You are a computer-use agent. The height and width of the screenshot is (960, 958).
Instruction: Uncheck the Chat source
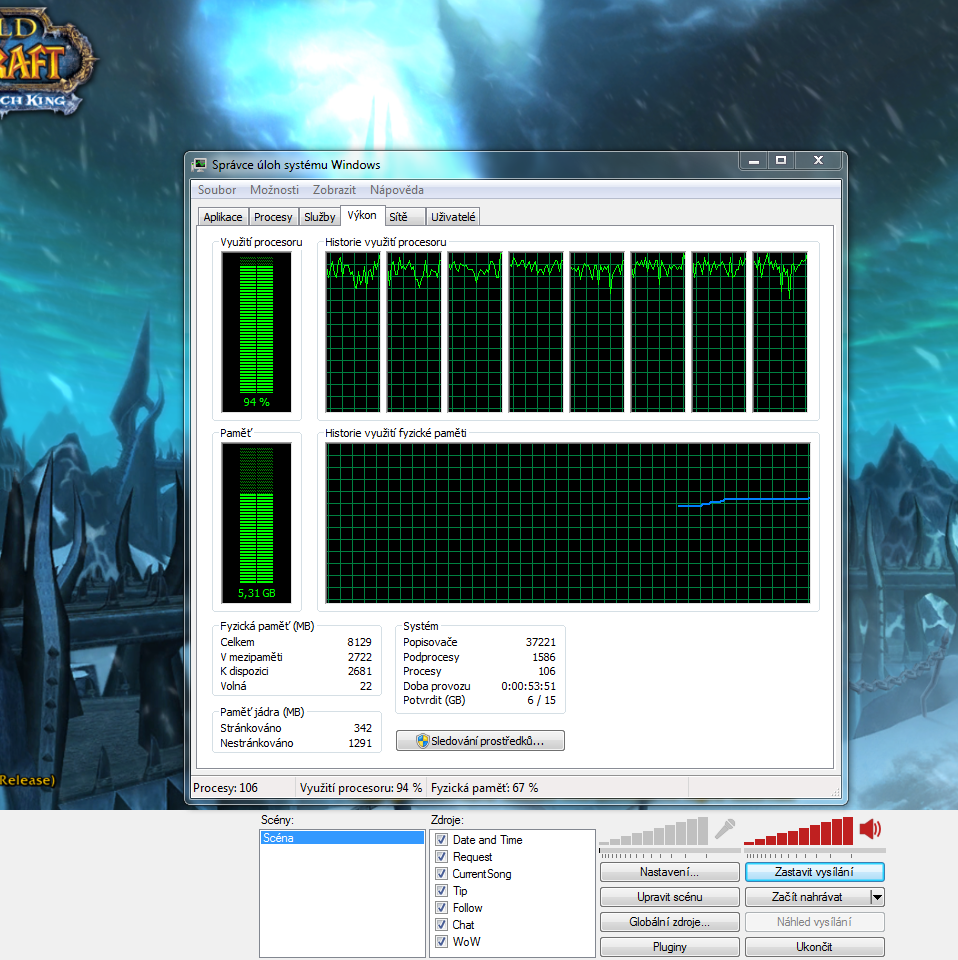441,924
